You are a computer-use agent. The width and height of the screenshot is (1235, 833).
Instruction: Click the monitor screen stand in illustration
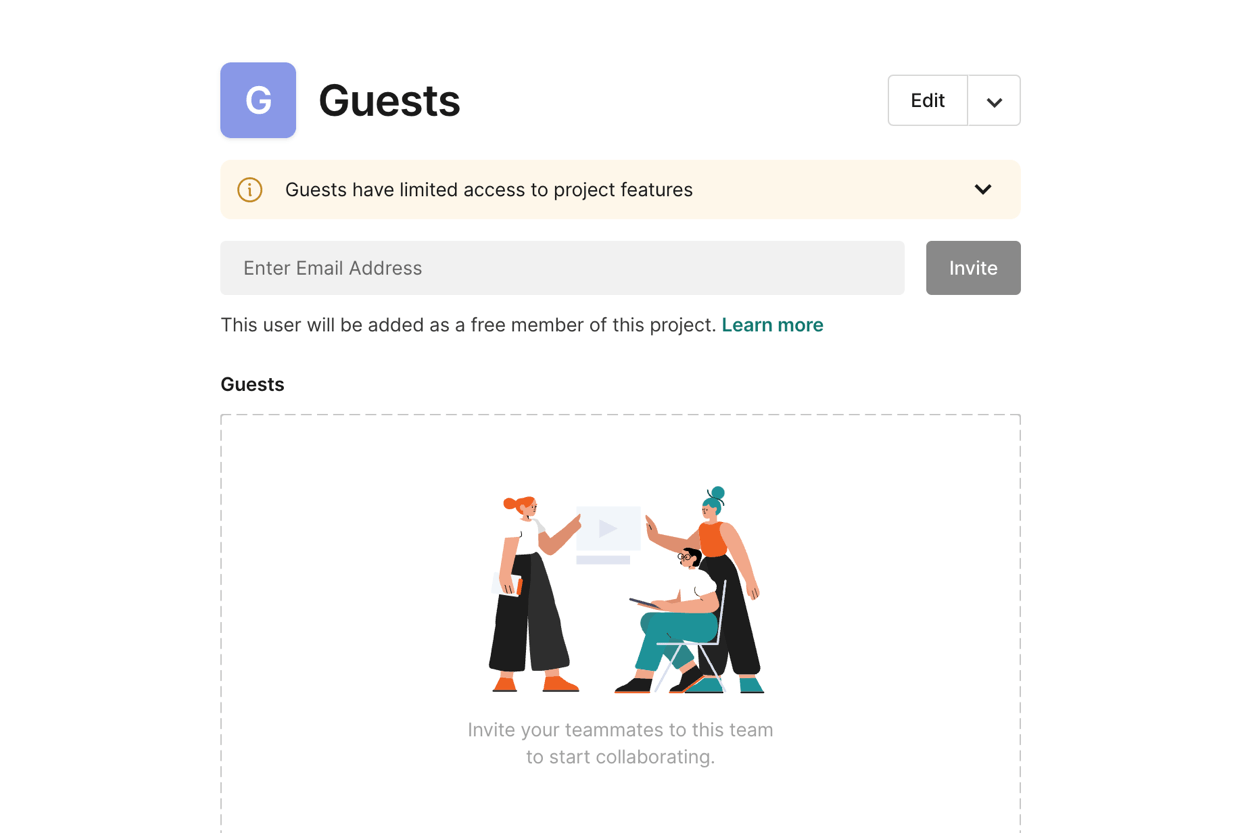(603, 560)
